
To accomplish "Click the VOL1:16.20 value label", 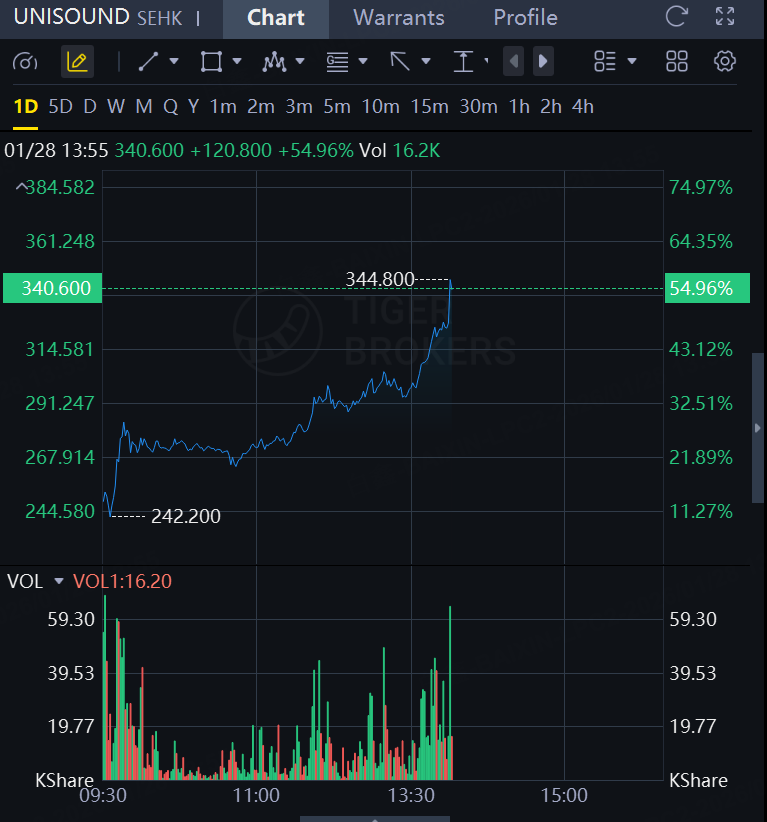I will tap(122, 581).
